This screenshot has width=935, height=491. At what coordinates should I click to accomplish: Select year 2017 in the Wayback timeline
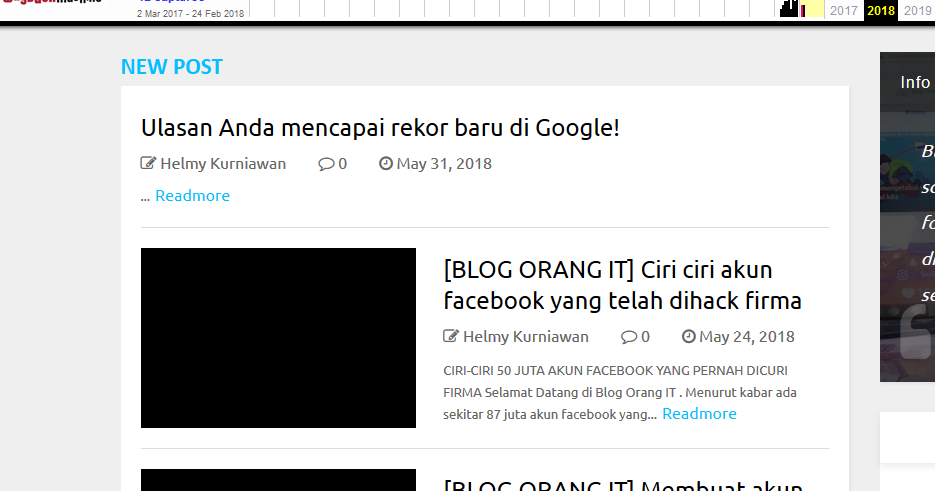843,10
